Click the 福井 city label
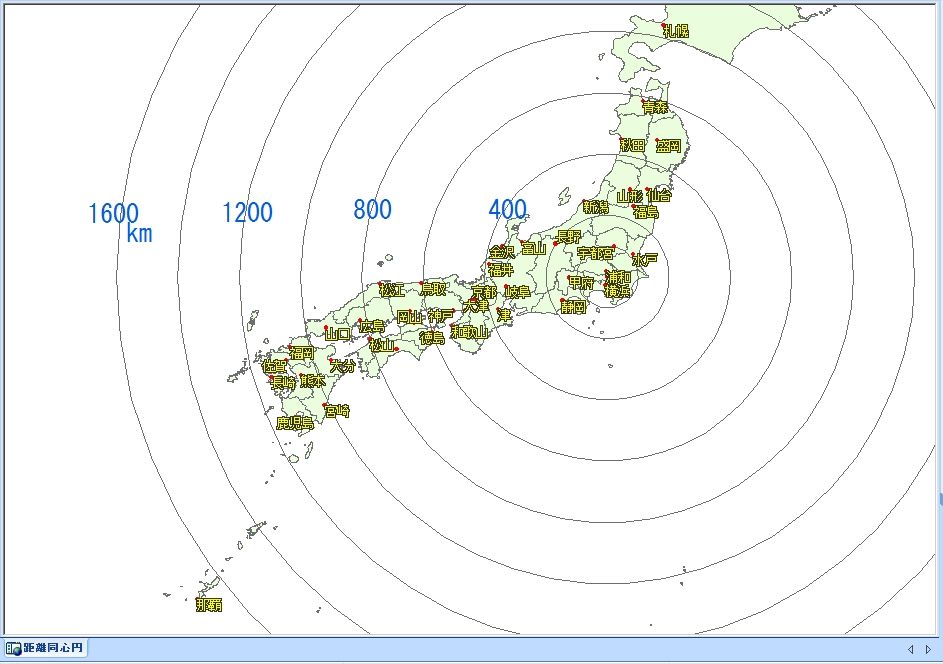Screen dimensions: 943x664 point(501,269)
